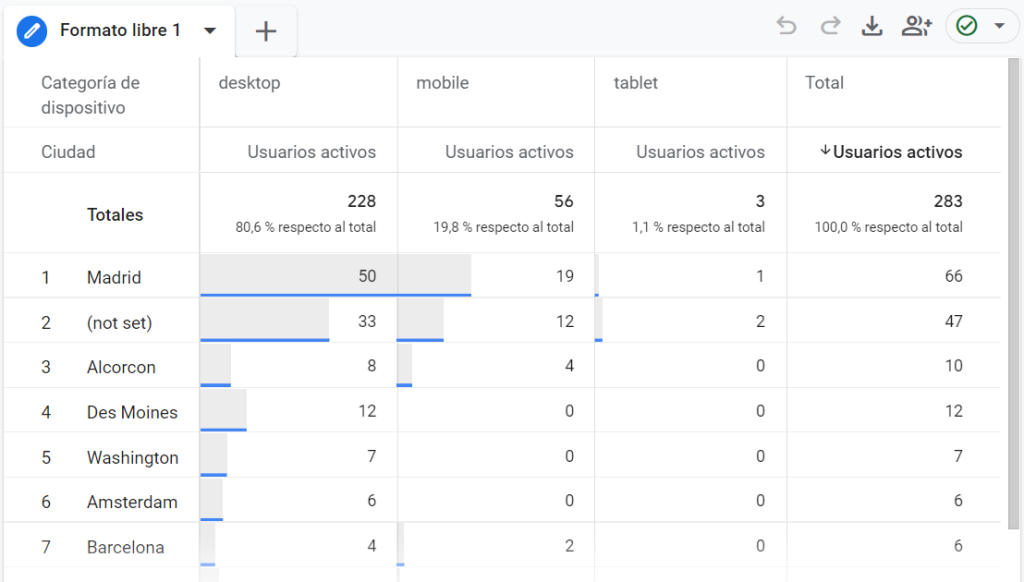Add a new tab with plus icon
The image size is (1024, 582).
point(265,31)
